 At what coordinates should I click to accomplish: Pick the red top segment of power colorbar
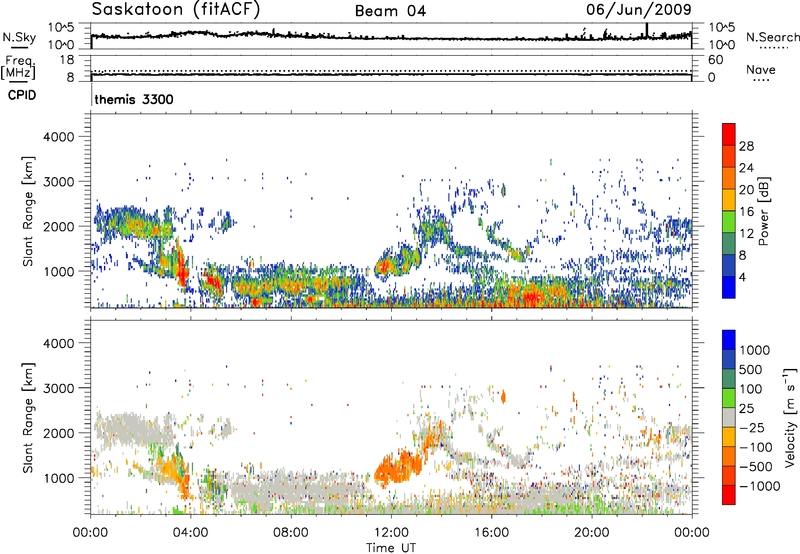point(729,134)
